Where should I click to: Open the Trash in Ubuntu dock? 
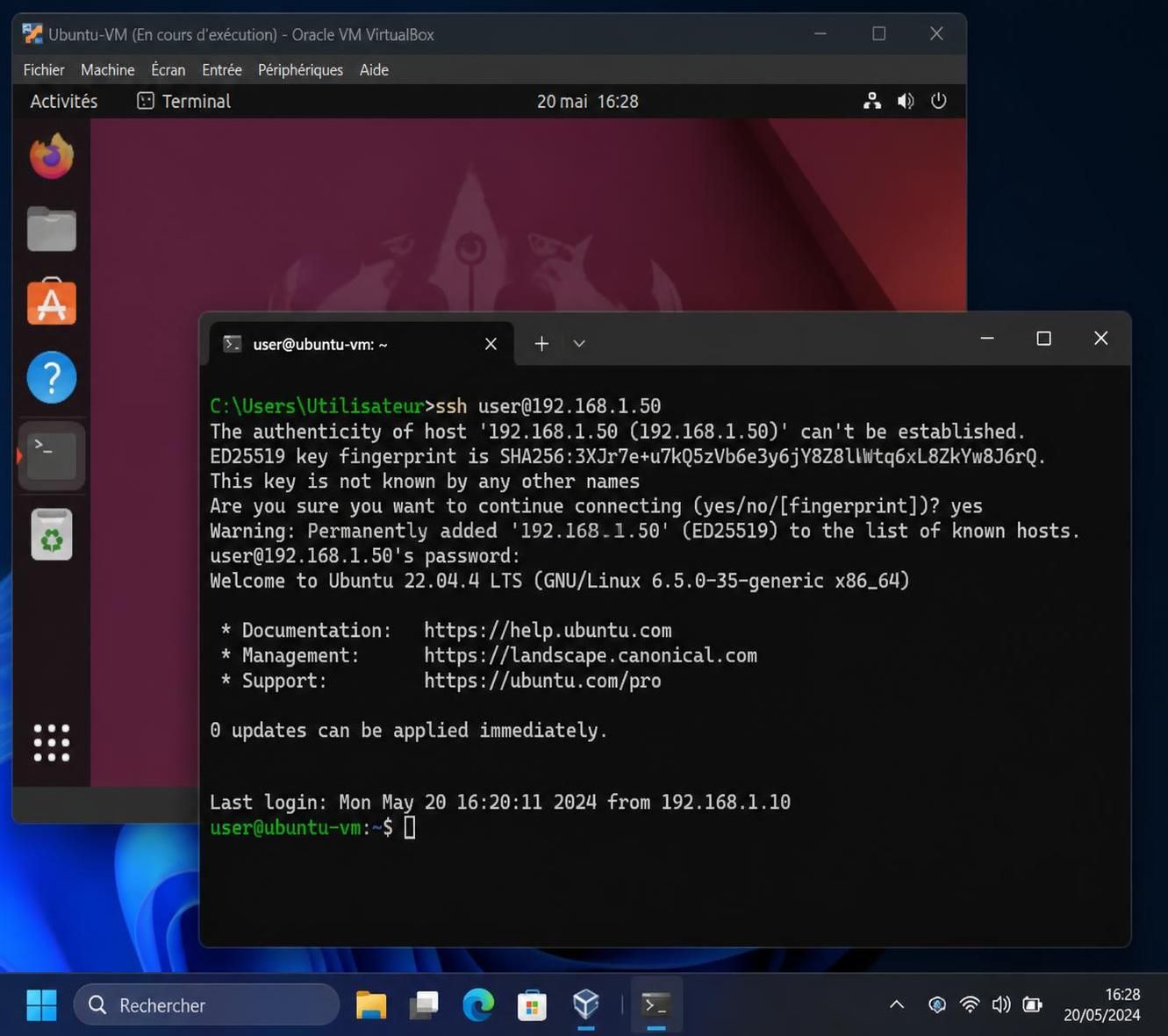pyautogui.click(x=52, y=533)
